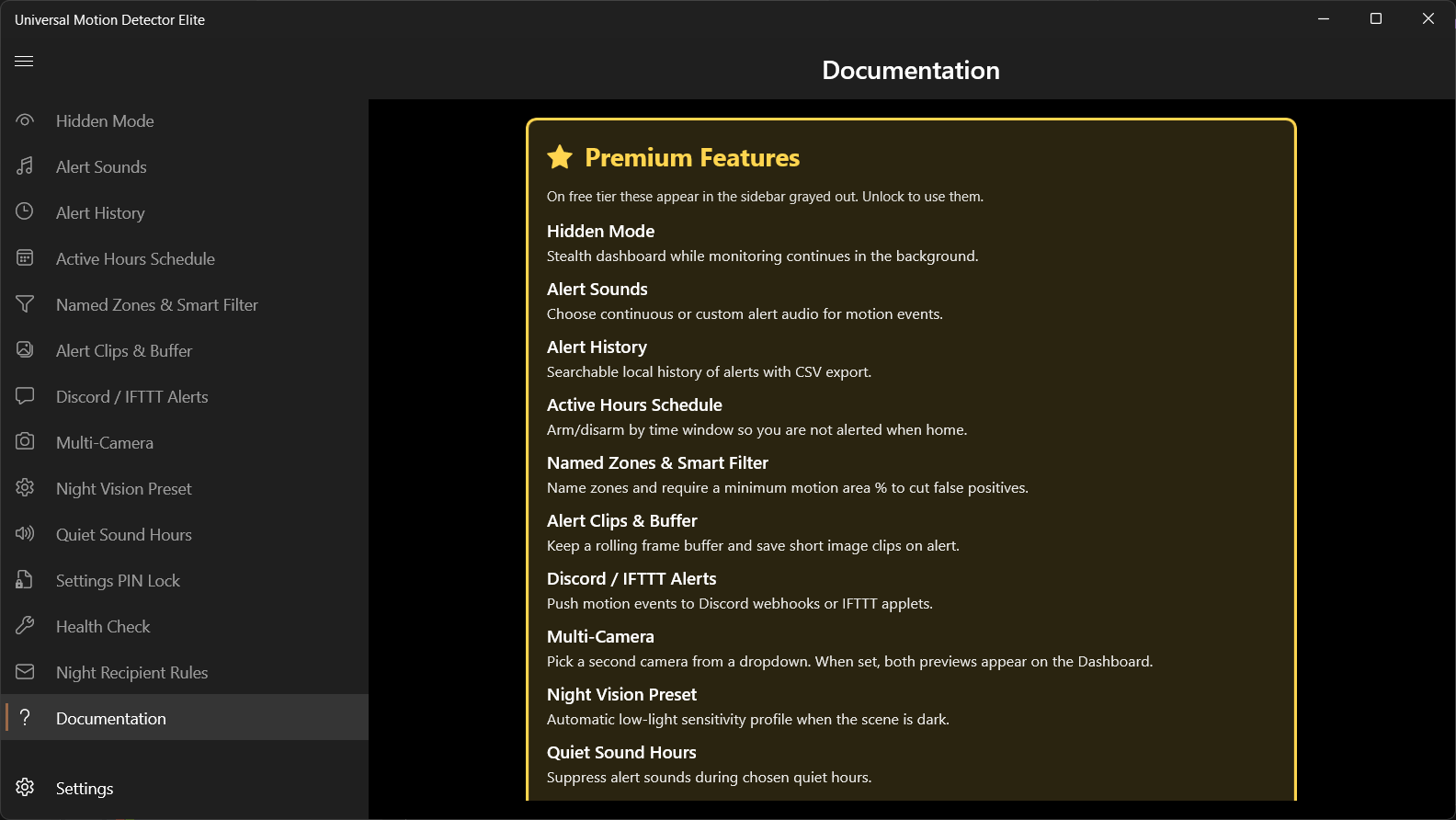Screen dimensions: 1456x820
Task: Open Hidden Mode in the sidebar
Action: 185,120
